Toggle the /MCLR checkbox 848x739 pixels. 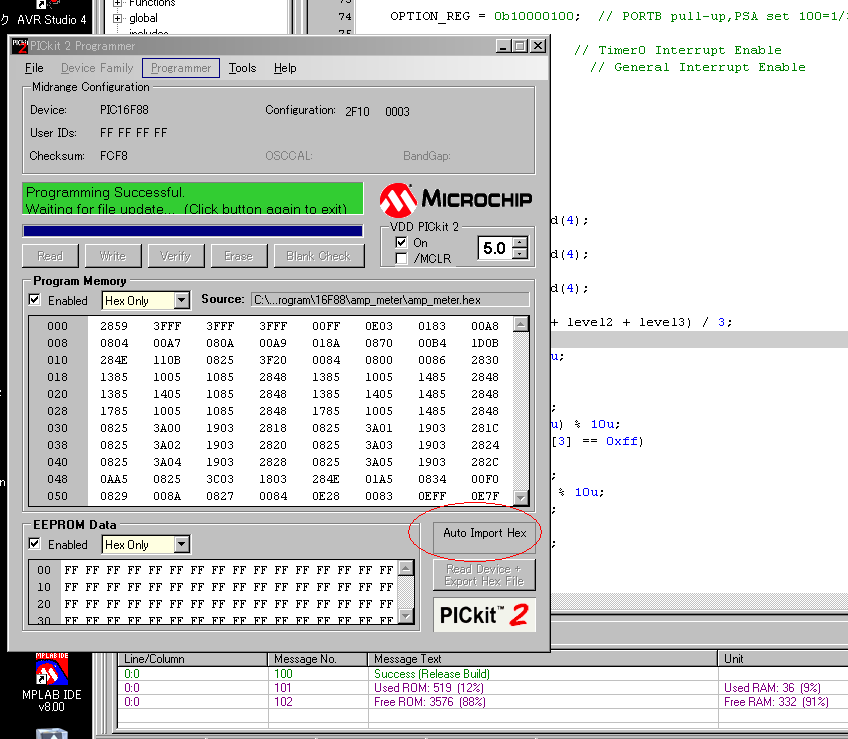click(x=401, y=259)
